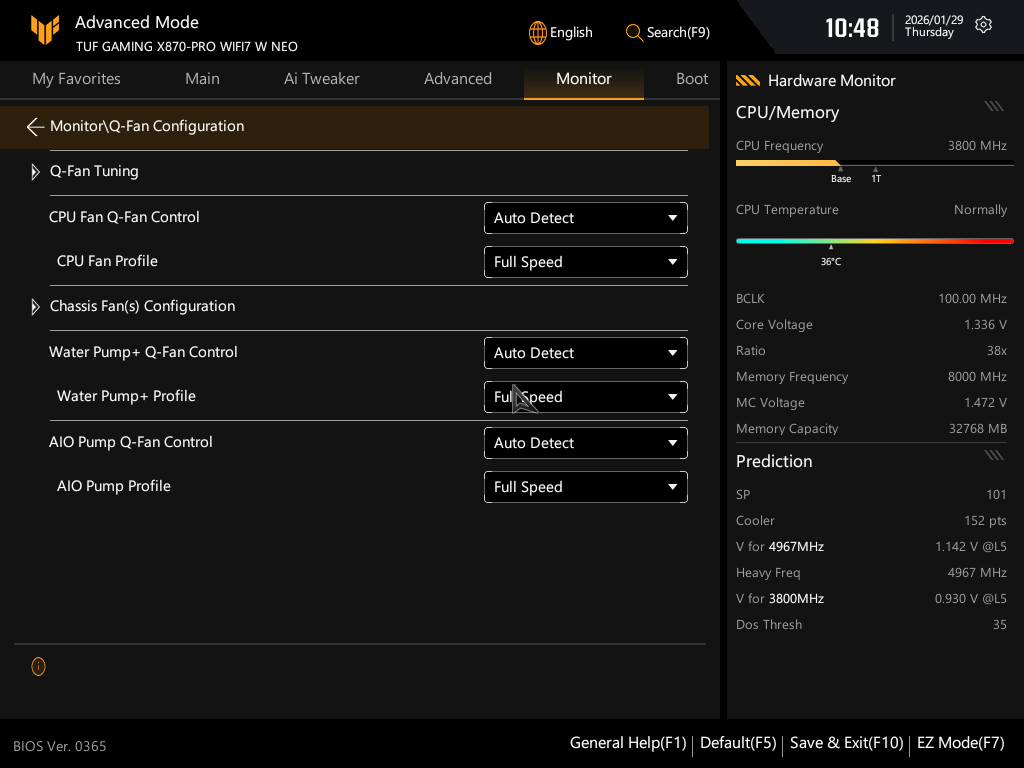
Task: Click the Ratio 38x value
Action: pos(997,351)
